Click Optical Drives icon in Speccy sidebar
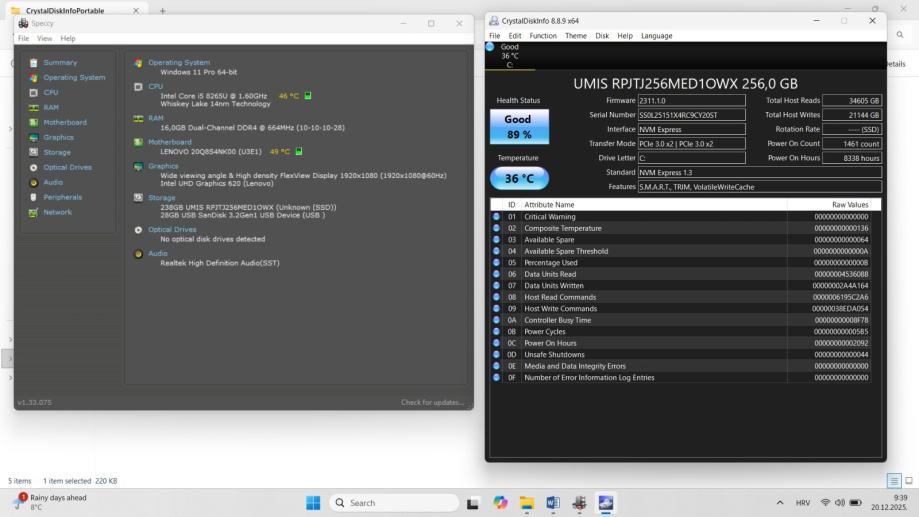 tap(33, 168)
